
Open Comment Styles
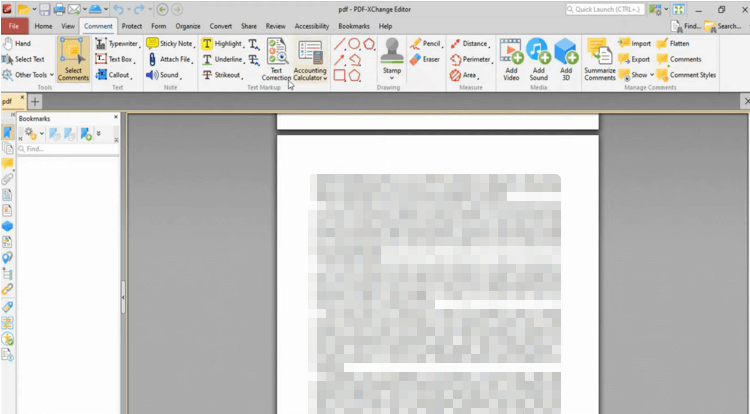click(x=686, y=75)
